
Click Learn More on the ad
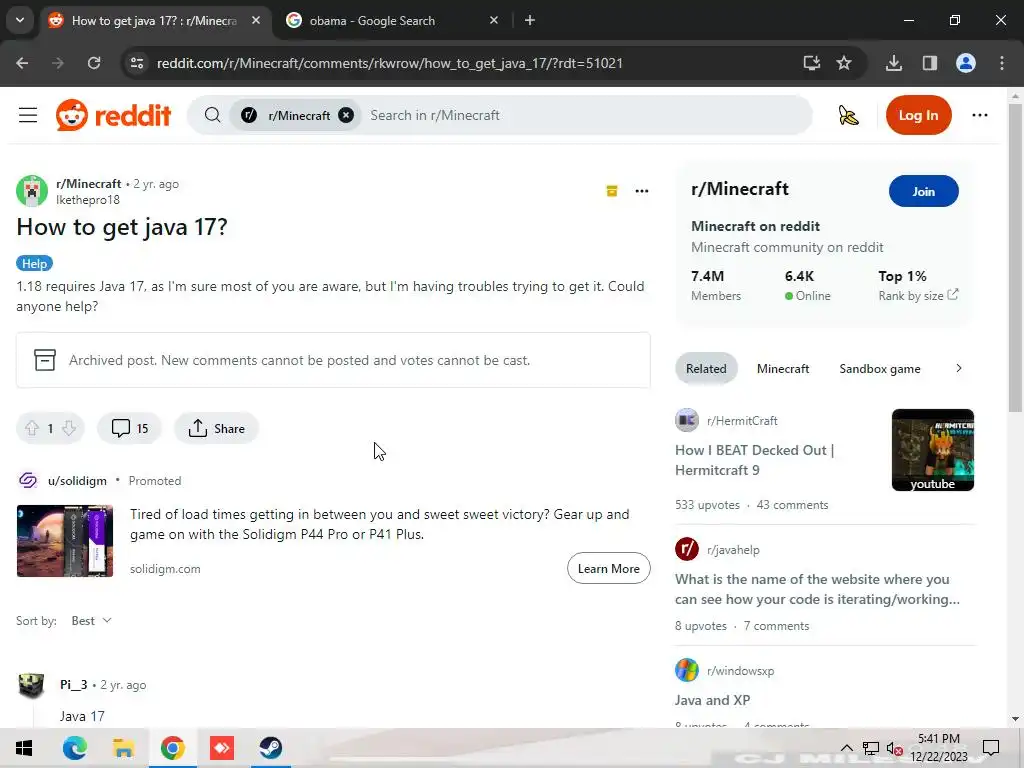[609, 568]
